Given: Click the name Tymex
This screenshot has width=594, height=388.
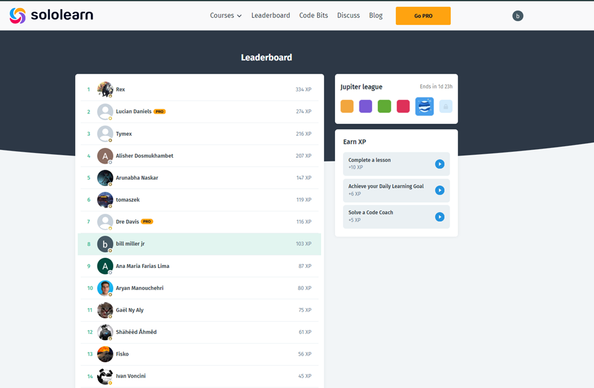Looking at the screenshot, I should pos(124,134).
